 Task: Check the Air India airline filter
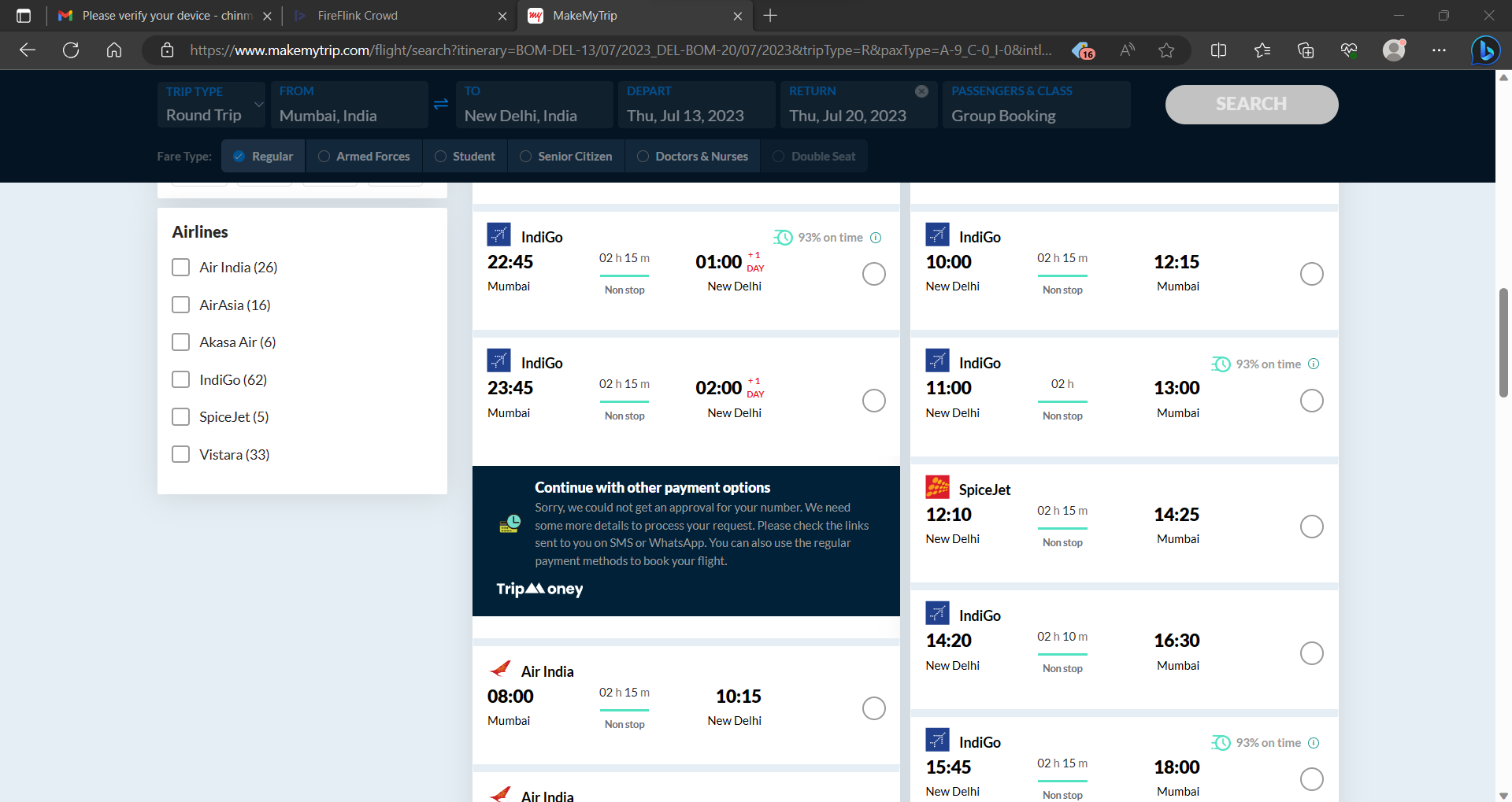[x=181, y=268]
